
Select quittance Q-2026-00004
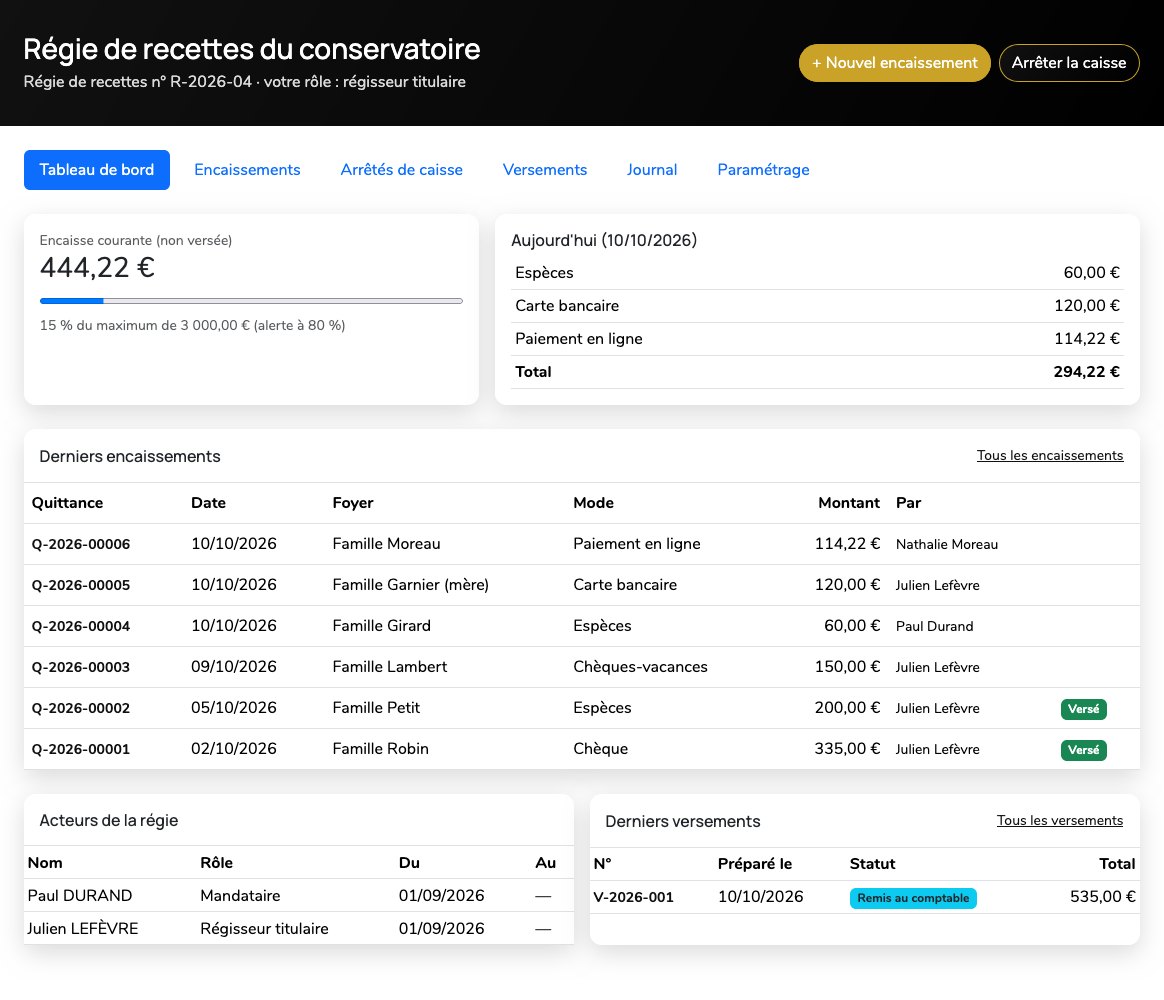(80, 626)
